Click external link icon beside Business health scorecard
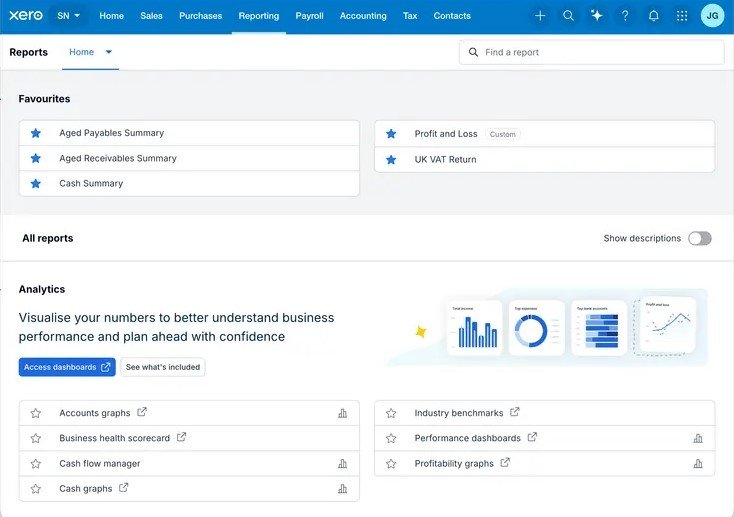This screenshot has height=517, width=734. click(x=181, y=437)
